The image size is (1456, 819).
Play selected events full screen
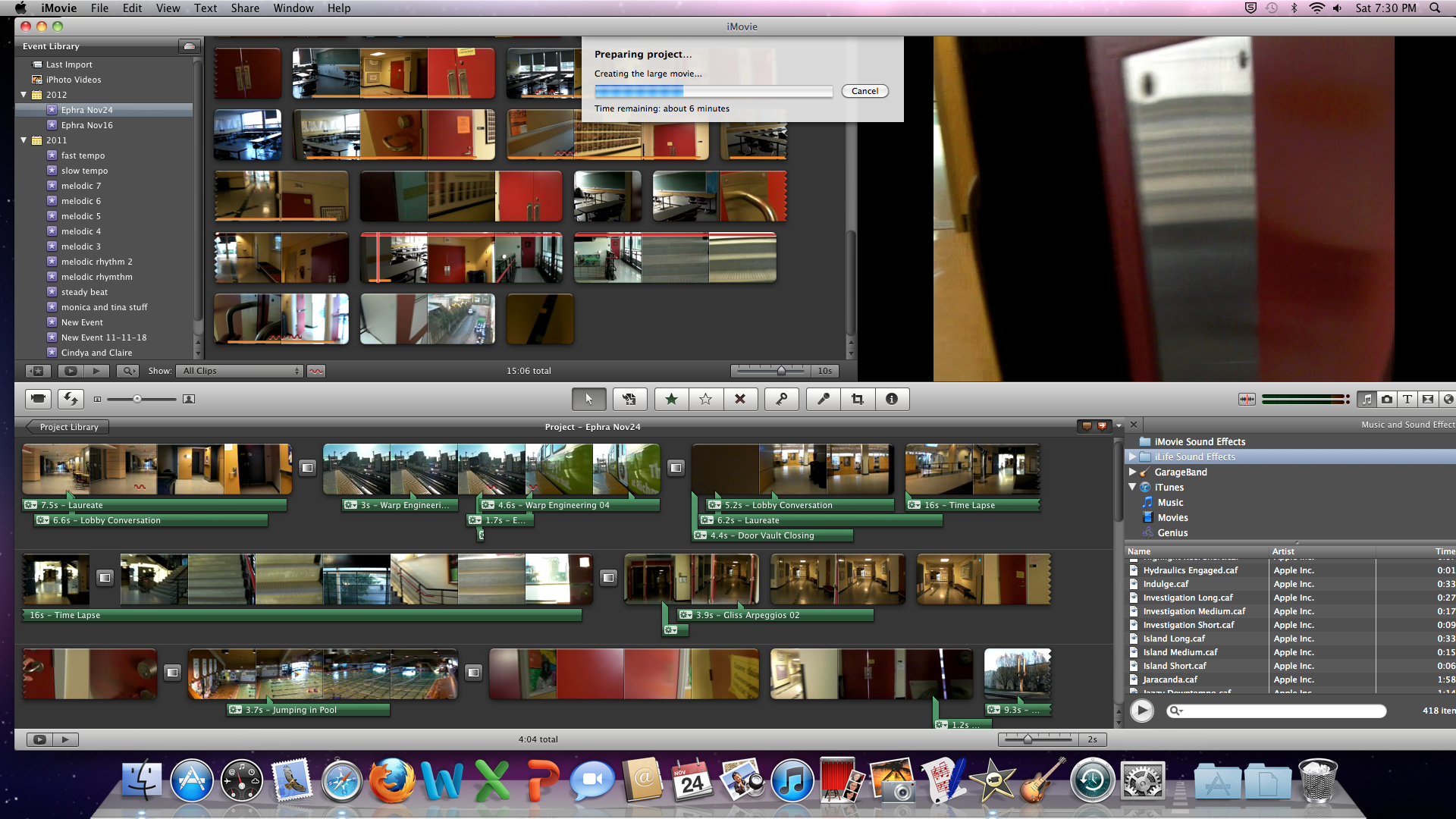coord(71,371)
